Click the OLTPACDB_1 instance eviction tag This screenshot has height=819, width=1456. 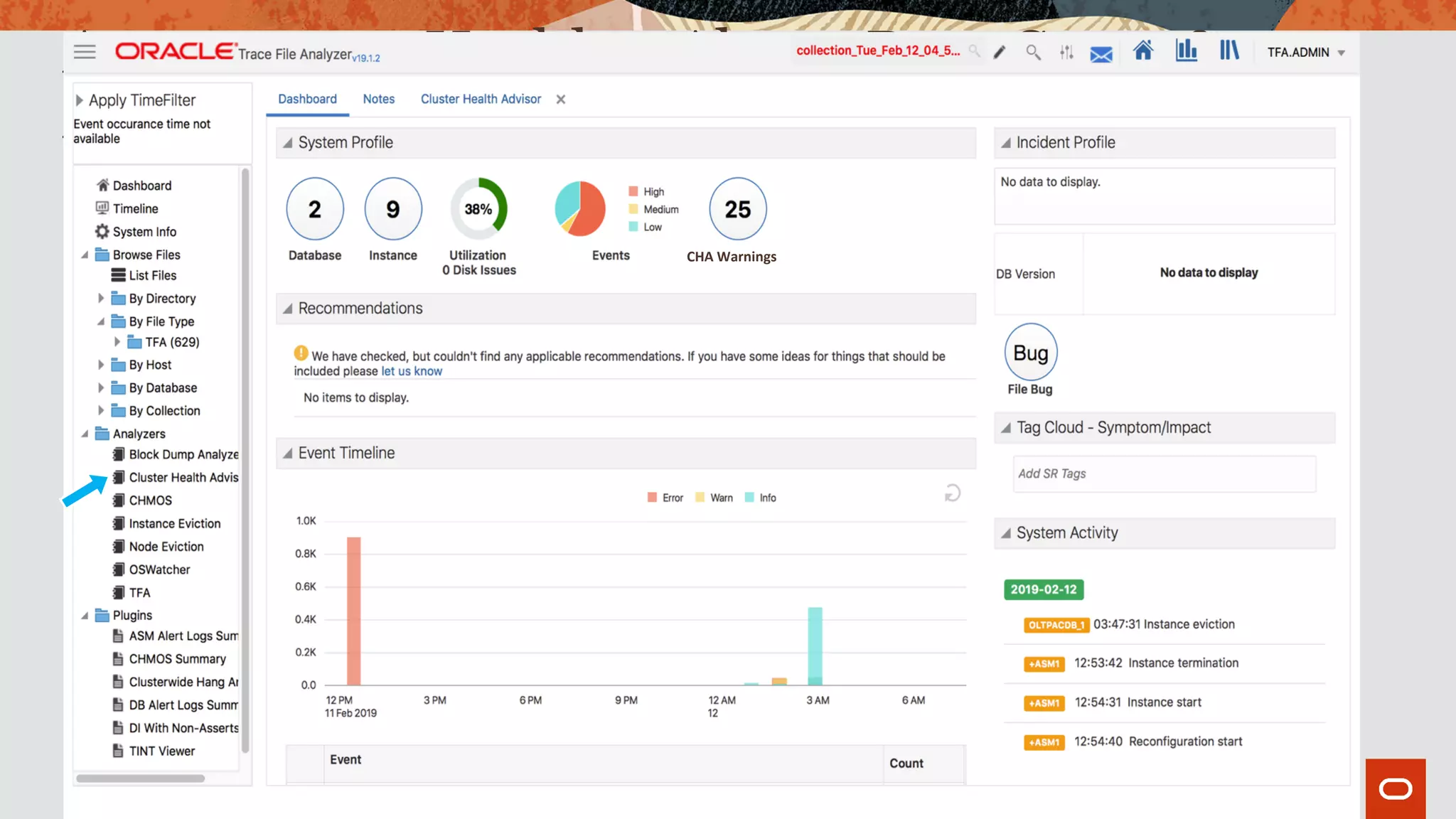tap(1056, 625)
